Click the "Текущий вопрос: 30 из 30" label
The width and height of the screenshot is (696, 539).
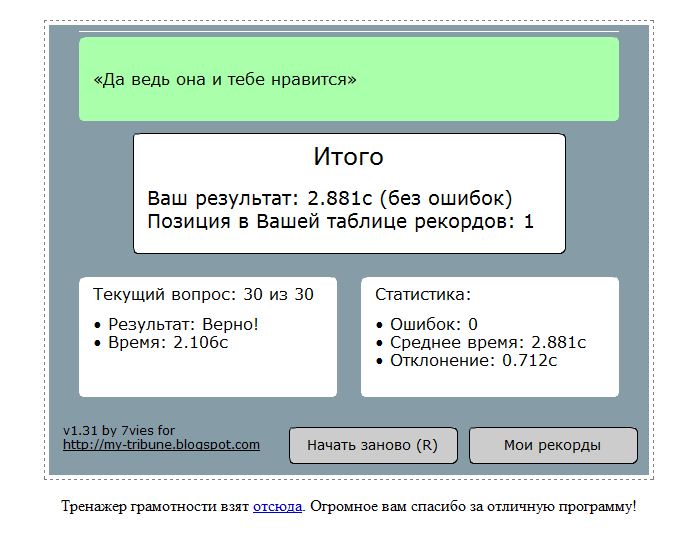(203, 294)
